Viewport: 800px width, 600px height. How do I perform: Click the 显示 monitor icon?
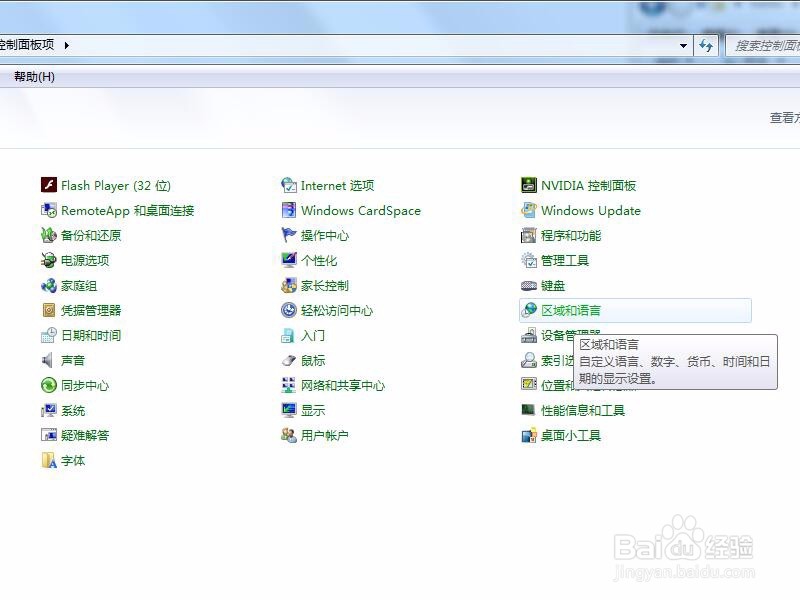(x=289, y=410)
